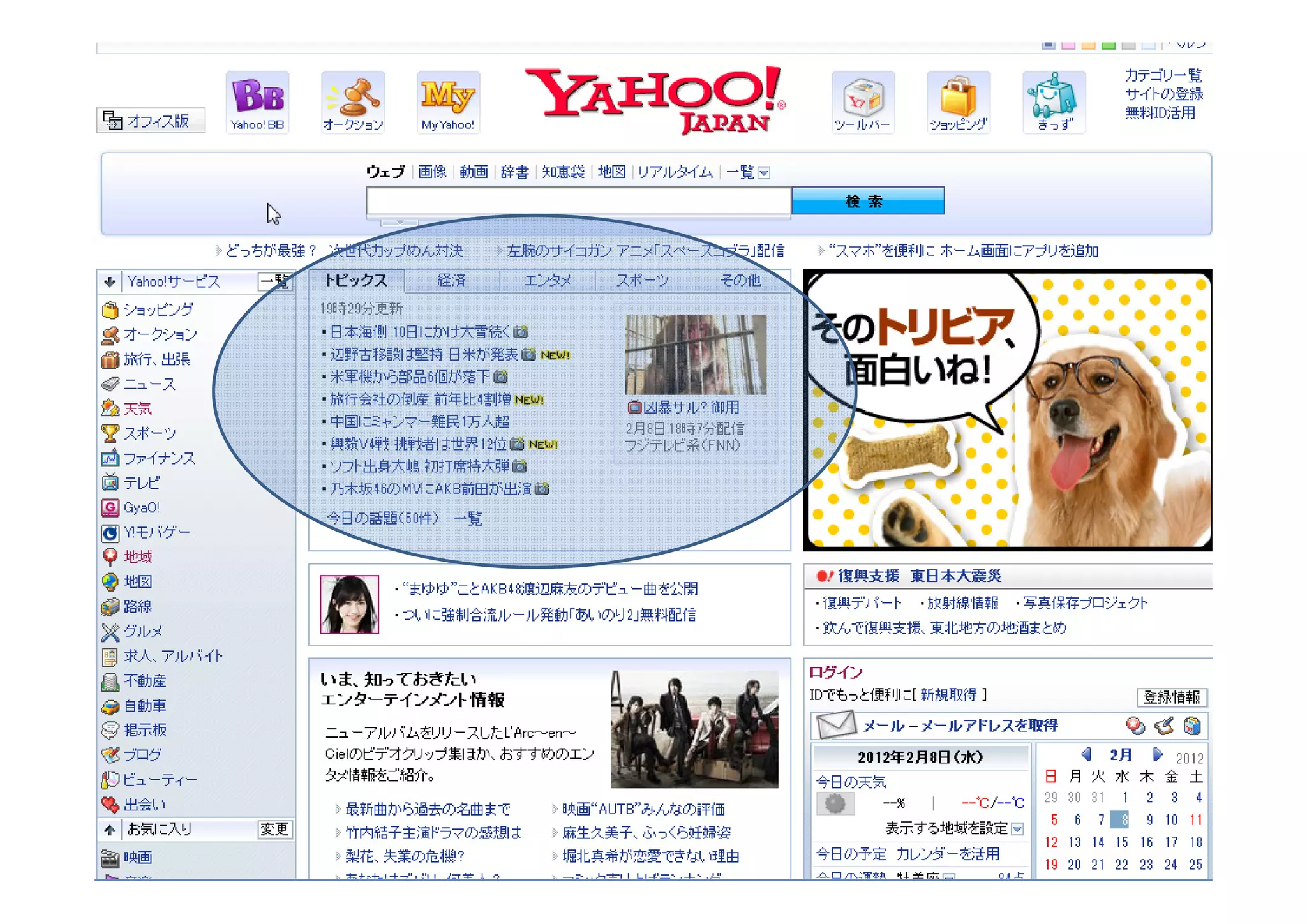Open GyaO! in the services sidebar
Image resolution: width=1307 pixels, height=924 pixels.
[x=141, y=507]
